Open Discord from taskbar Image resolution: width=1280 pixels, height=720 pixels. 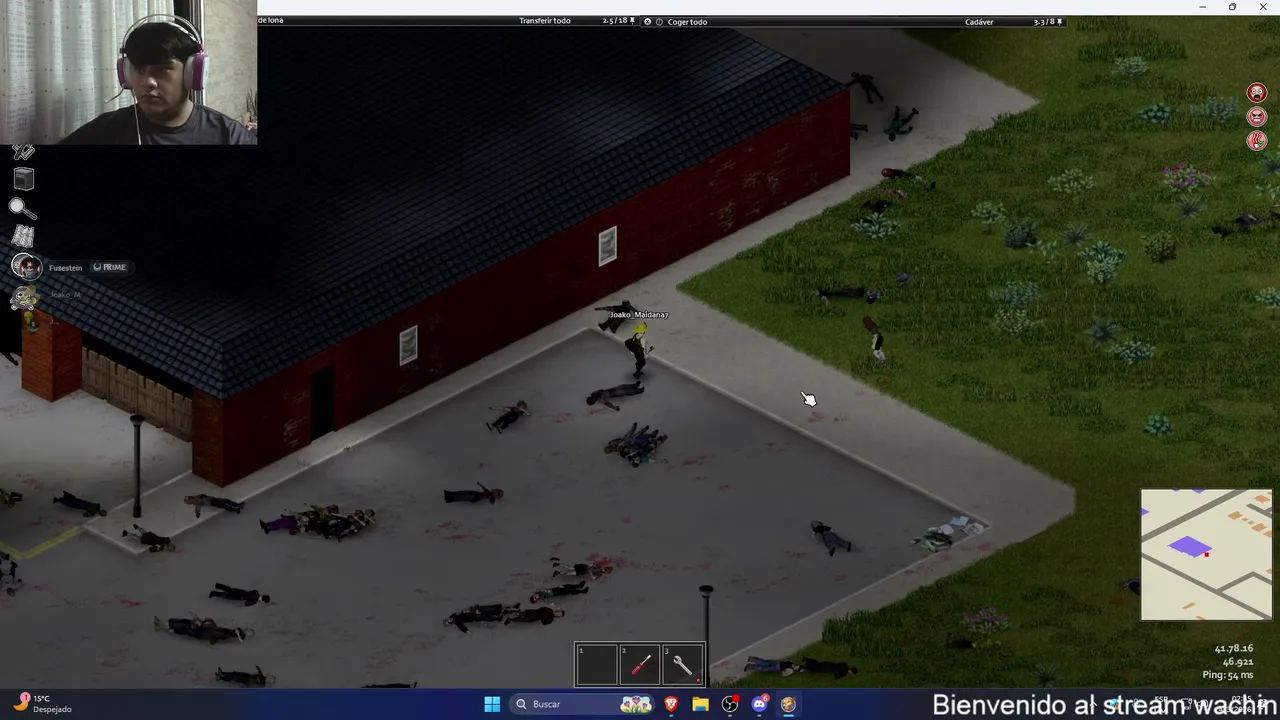[x=759, y=704]
